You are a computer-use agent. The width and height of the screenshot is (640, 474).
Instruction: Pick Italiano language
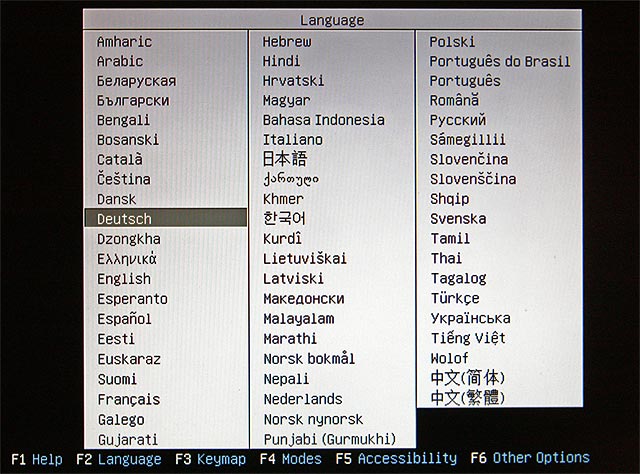pyautogui.click(x=293, y=140)
